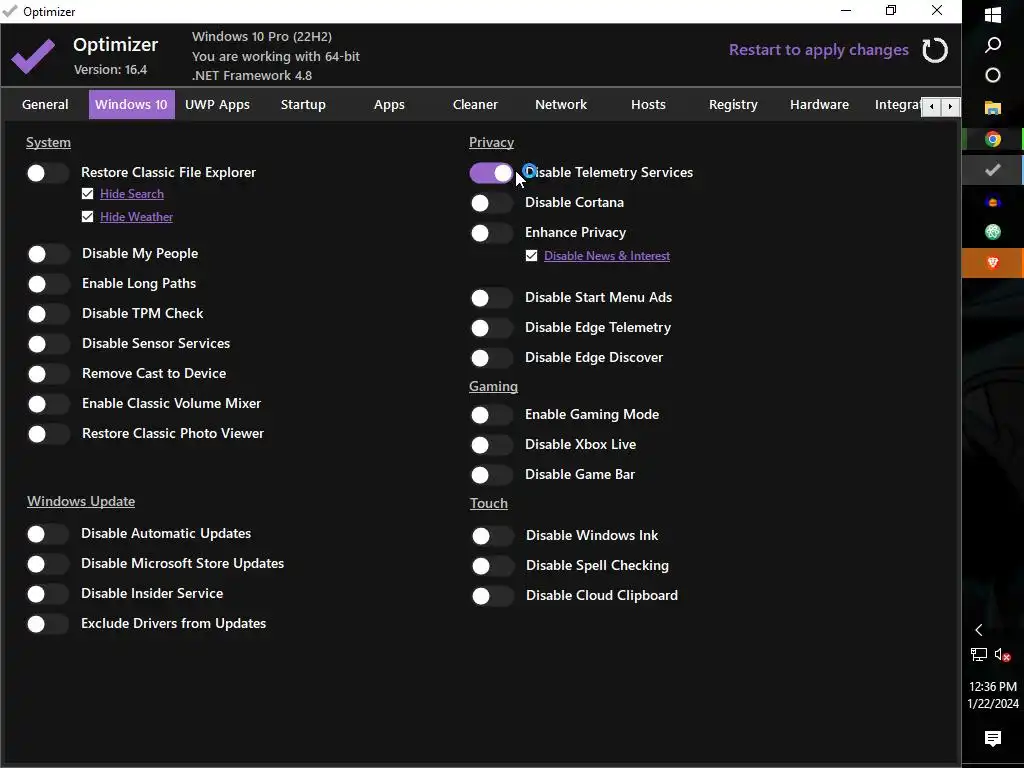Toggle Disable Sensor Services

48,344
